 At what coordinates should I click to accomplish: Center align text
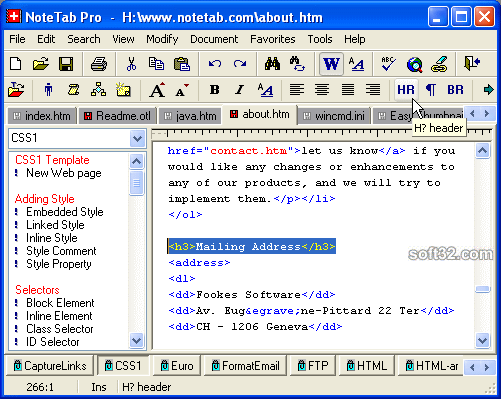pyautogui.click(x=322, y=89)
